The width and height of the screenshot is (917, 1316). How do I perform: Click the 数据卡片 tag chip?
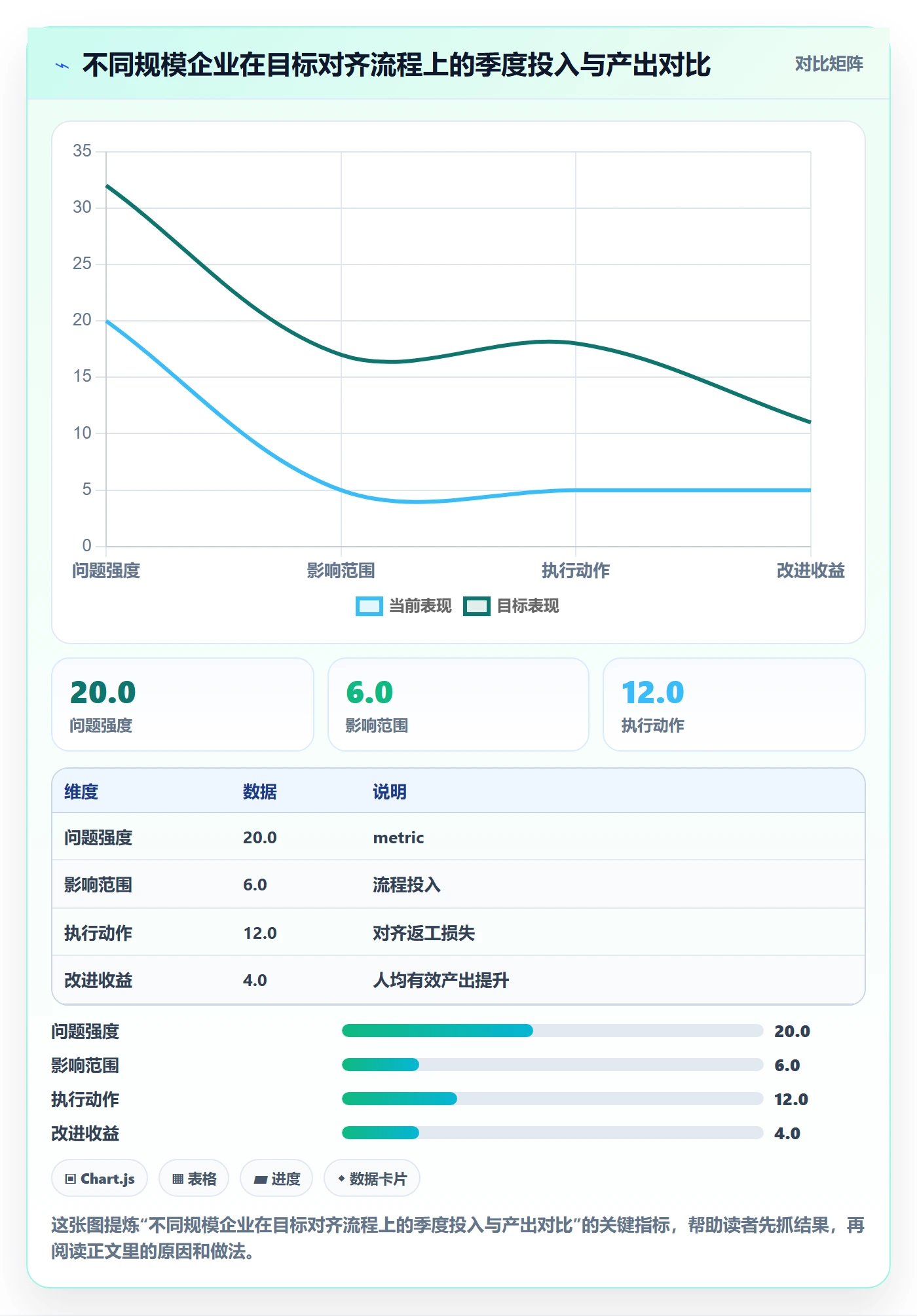point(372,1179)
